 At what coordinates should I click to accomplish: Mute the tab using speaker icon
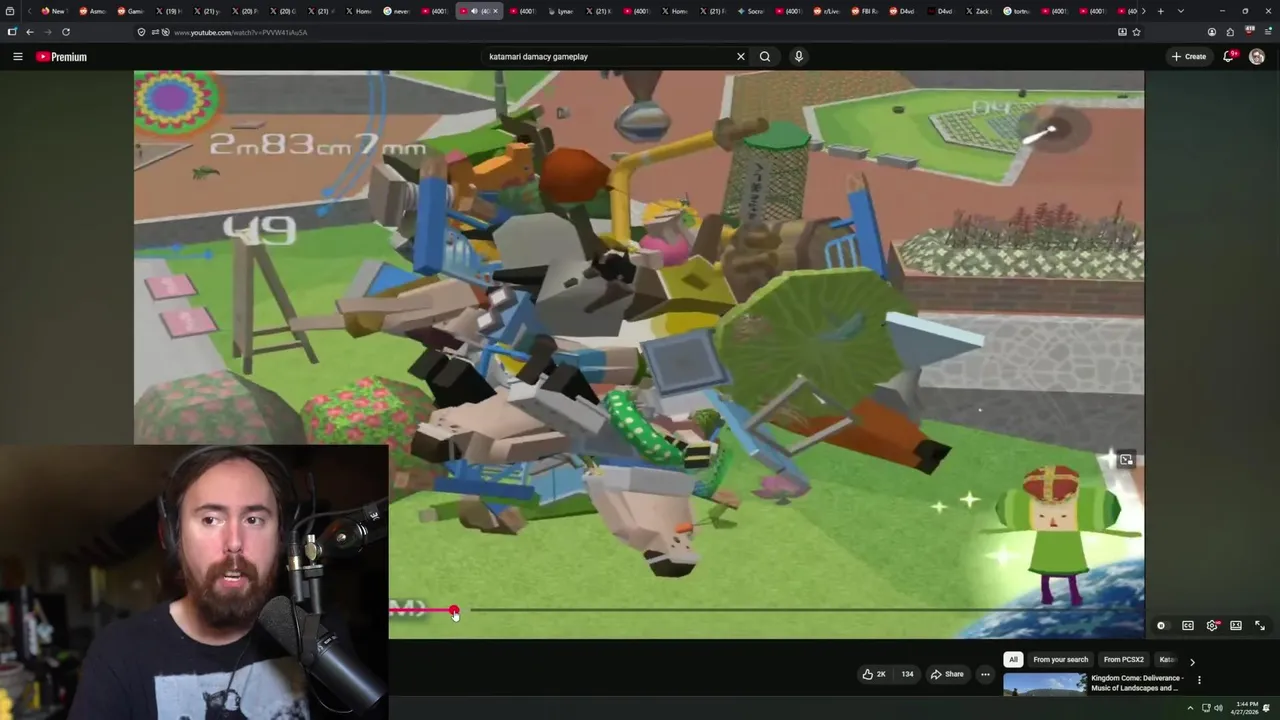(474, 11)
